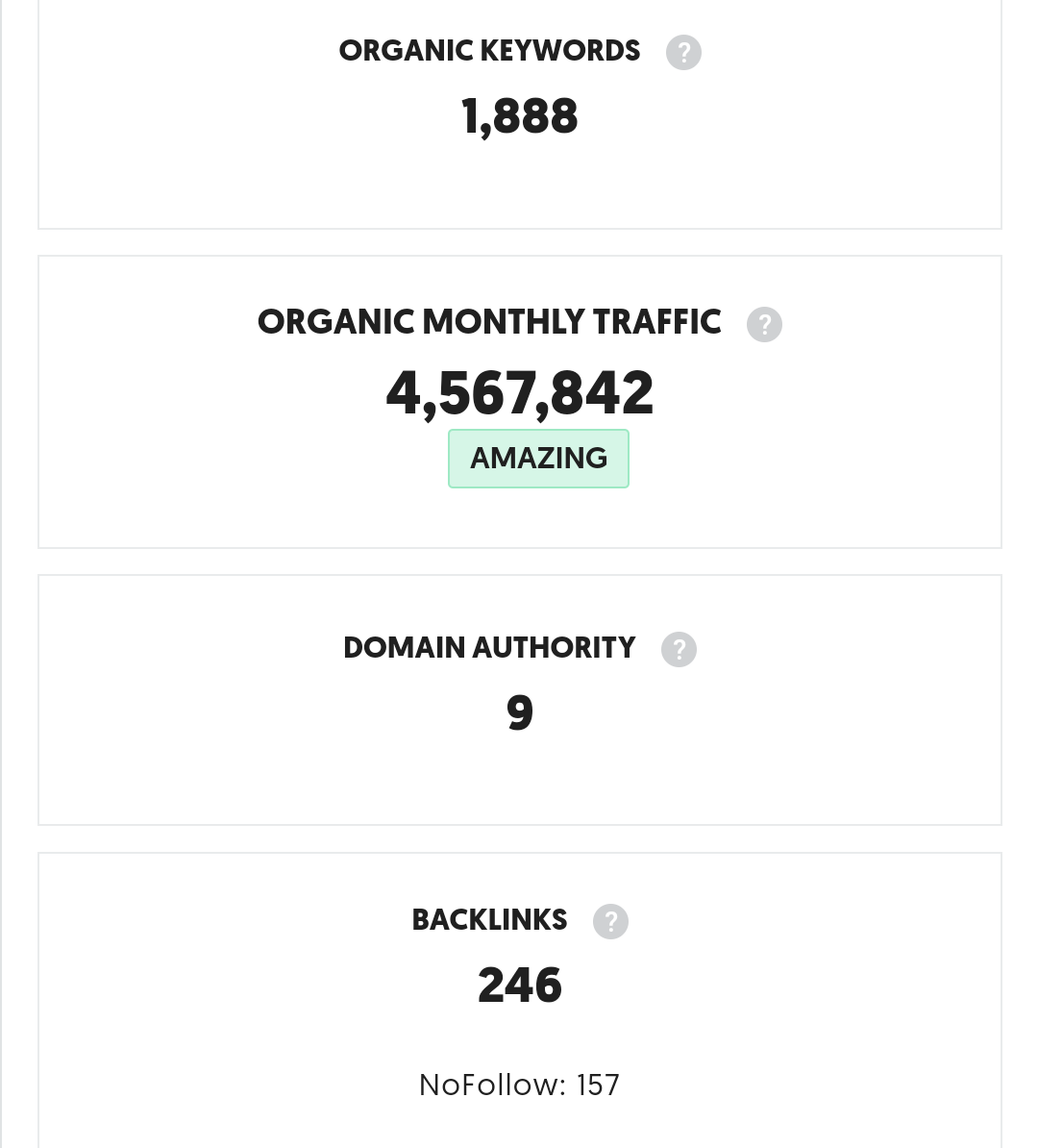The height and width of the screenshot is (1148, 1038).
Task: Click the question mark beside Organic Keywords
Action: (x=683, y=52)
